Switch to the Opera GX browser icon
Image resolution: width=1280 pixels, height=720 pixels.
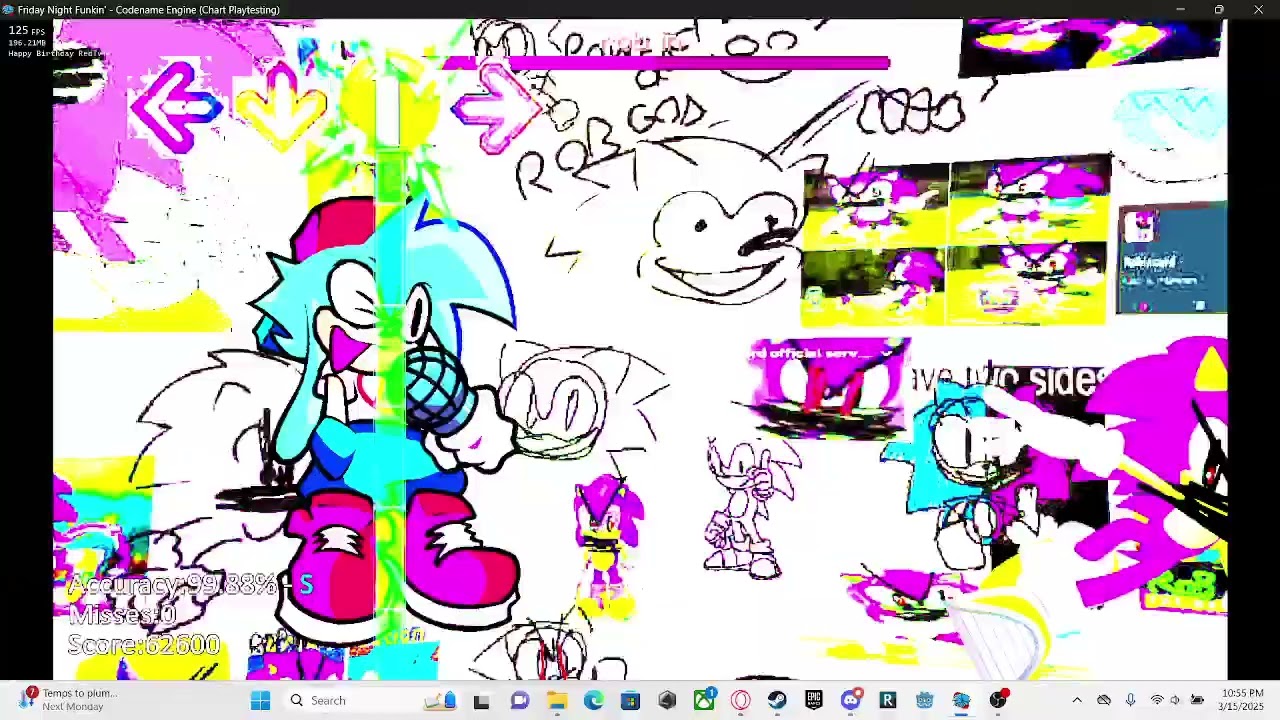point(741,700)
